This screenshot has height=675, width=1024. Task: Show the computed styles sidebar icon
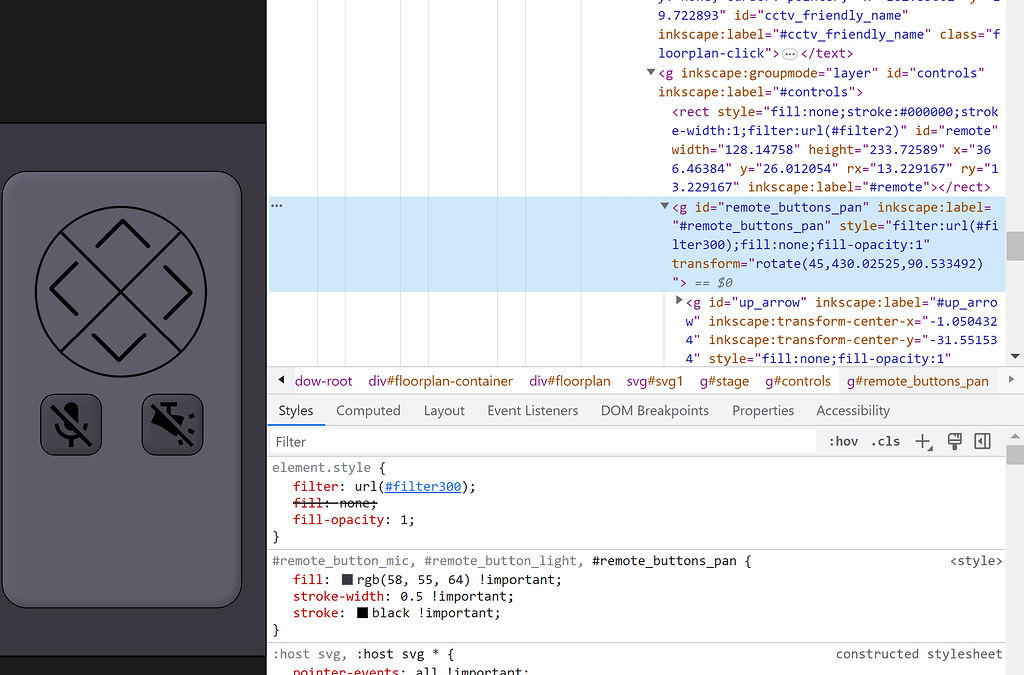click(982, 441)
